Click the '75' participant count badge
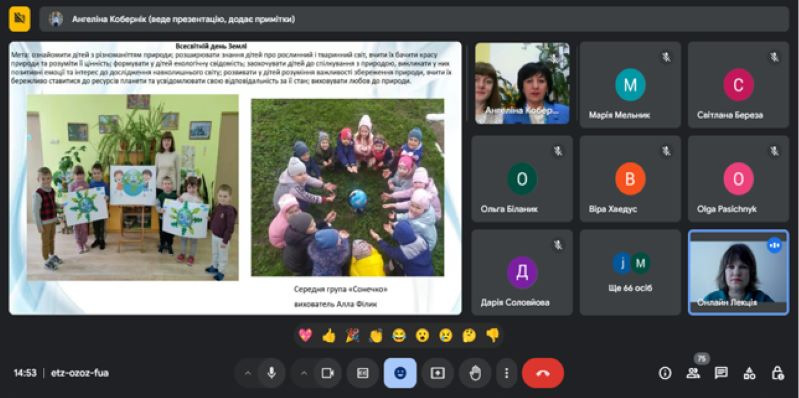This screenshot has width=799, height=398. (x=702, y=359)
